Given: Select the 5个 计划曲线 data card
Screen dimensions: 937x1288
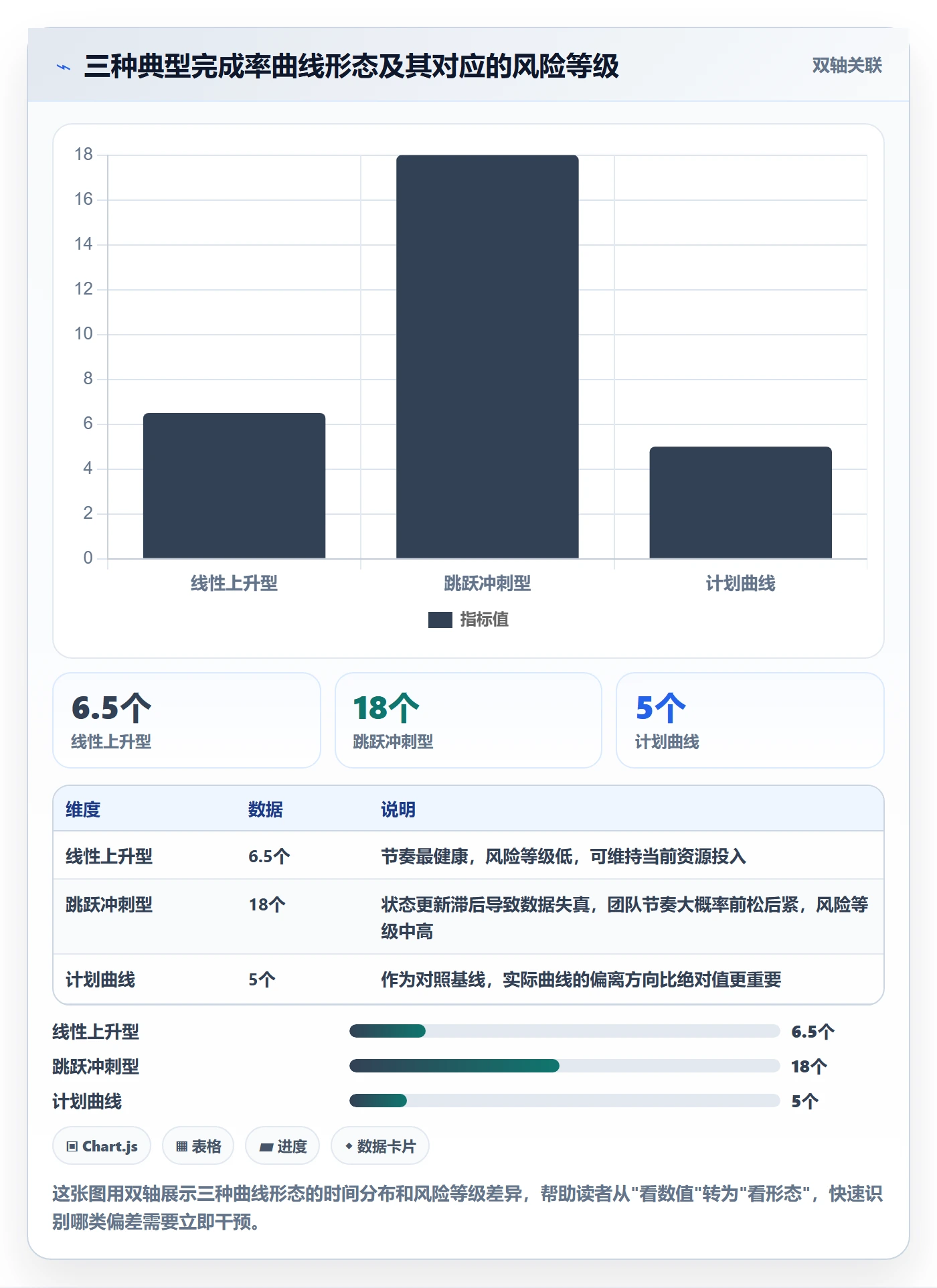Looking at the screenshot, I should [x=750, y=720].
